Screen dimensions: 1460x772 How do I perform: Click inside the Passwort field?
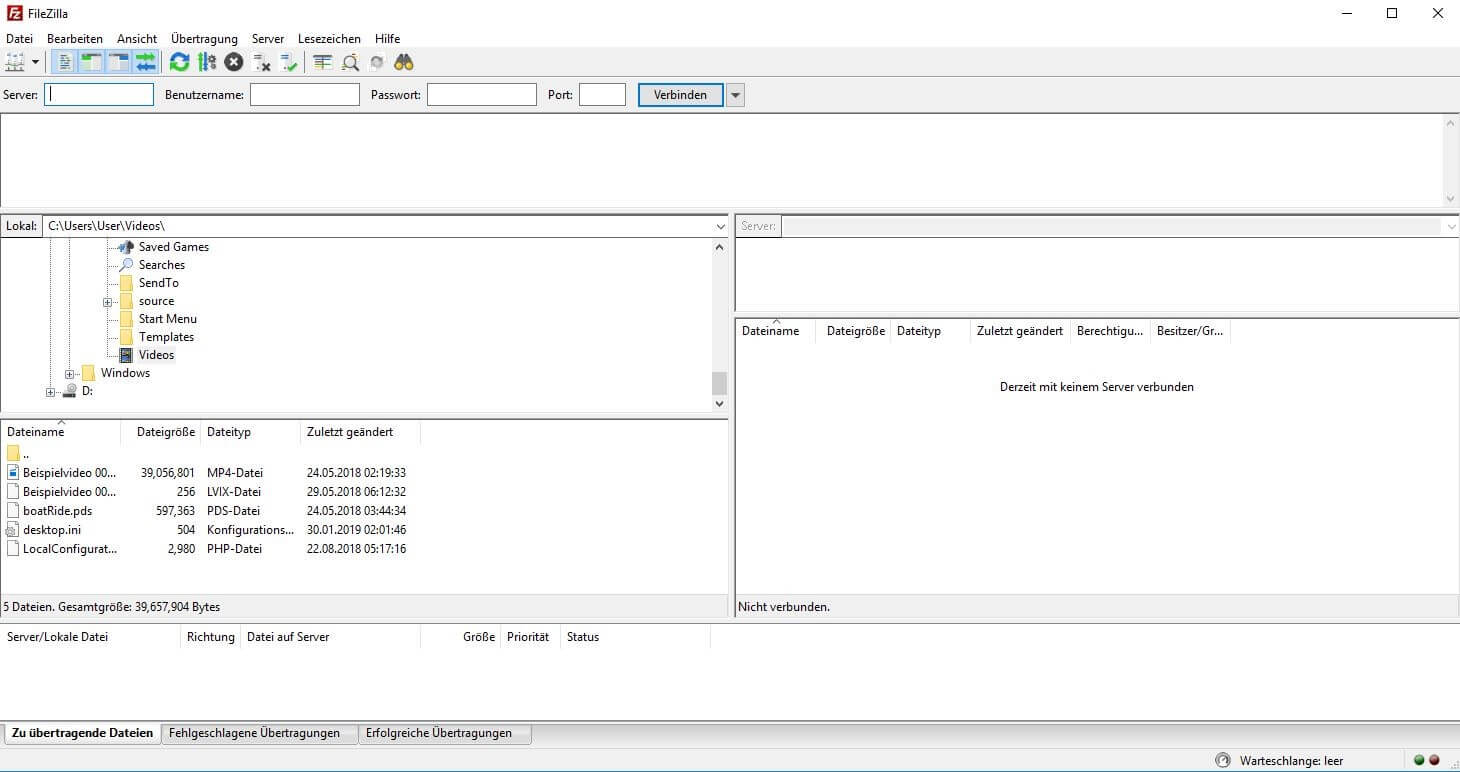tap(480, 94)
